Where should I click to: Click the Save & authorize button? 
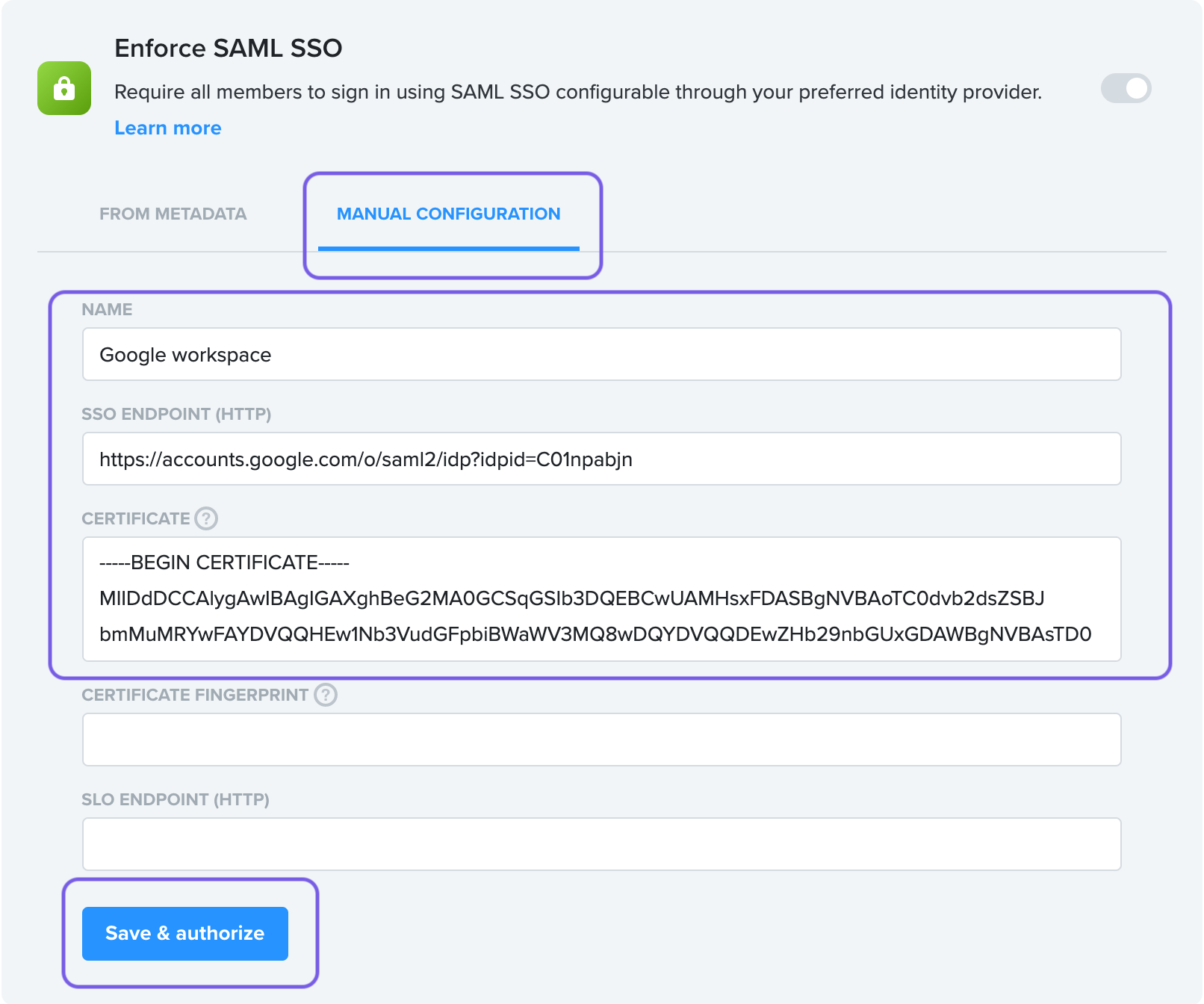(x=185, y=934)
